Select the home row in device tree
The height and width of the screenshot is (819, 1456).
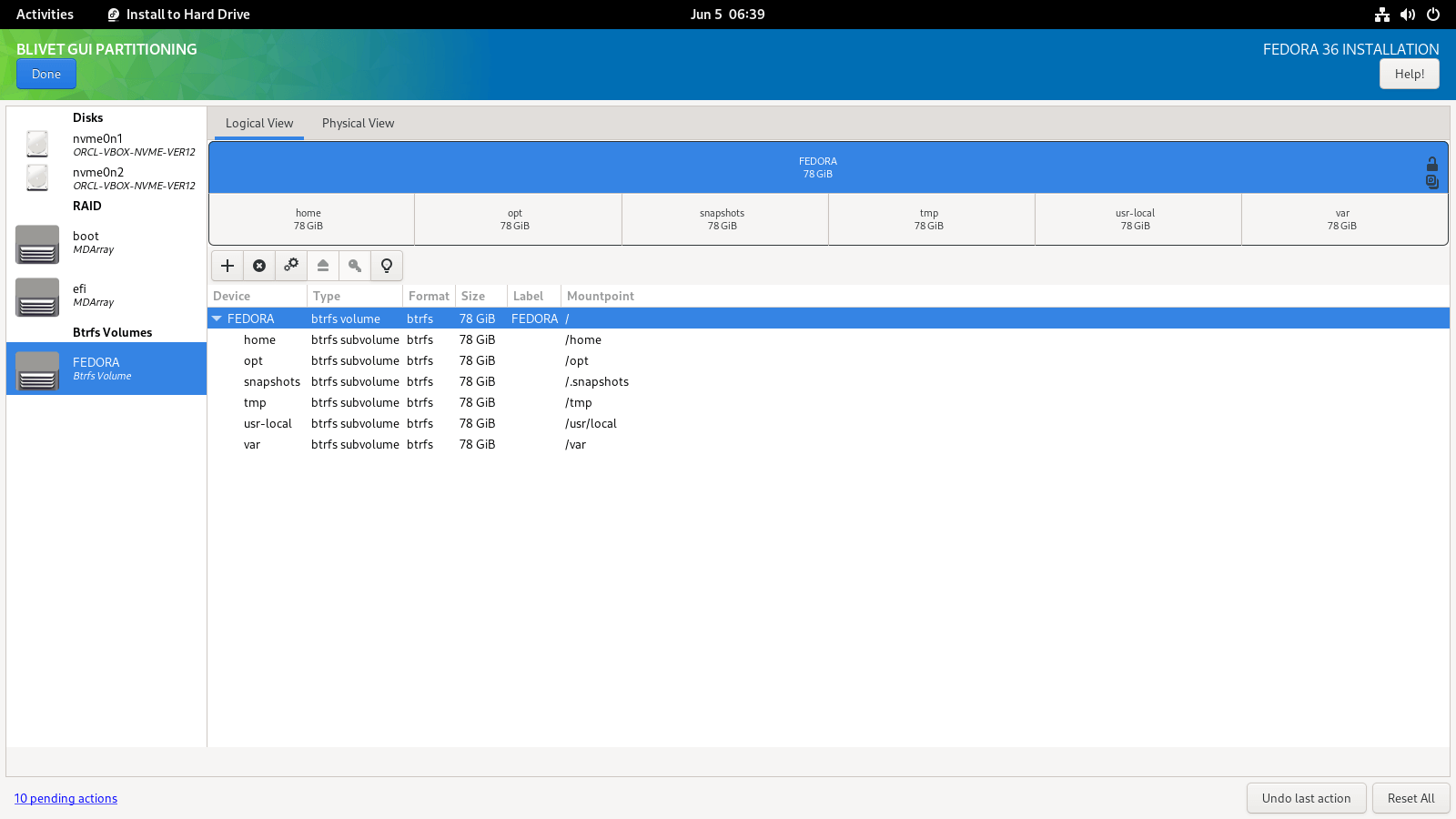pyautogui.click(x=828, y=339)
